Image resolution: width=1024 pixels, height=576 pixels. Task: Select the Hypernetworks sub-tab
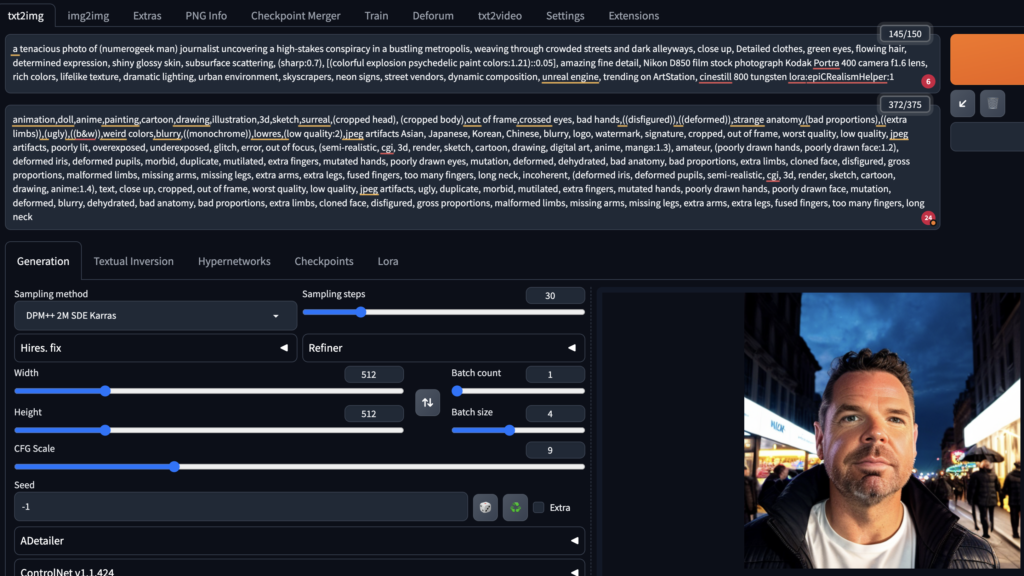point(234,261)
